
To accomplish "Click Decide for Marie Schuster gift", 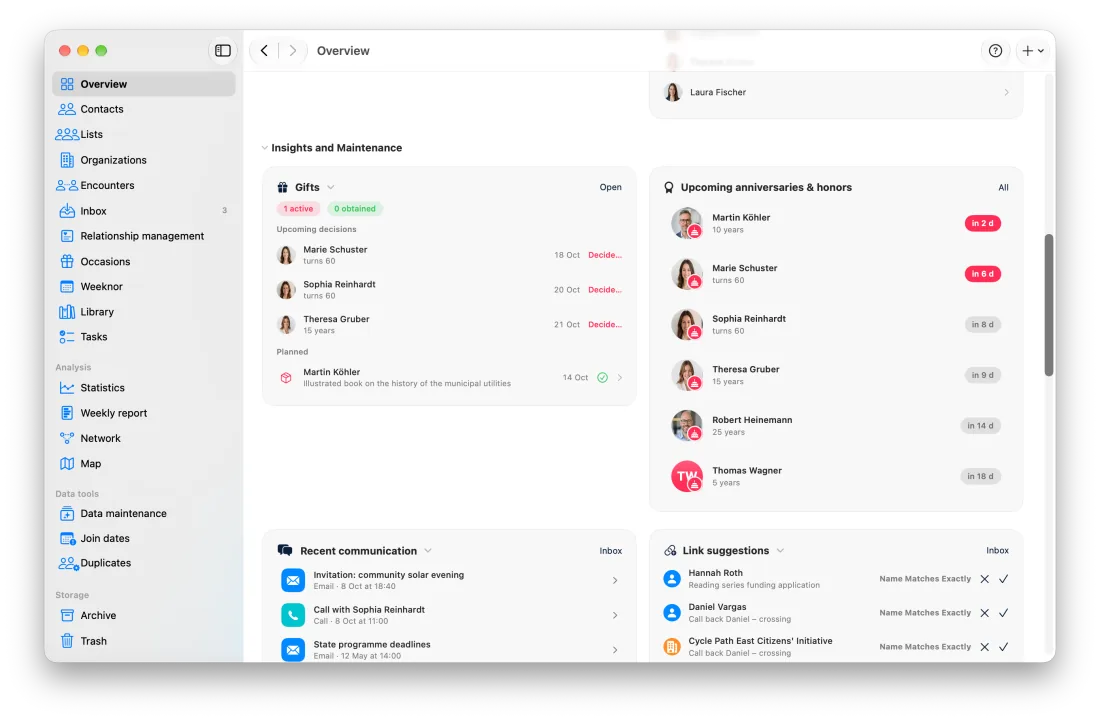I will (605, 255).
